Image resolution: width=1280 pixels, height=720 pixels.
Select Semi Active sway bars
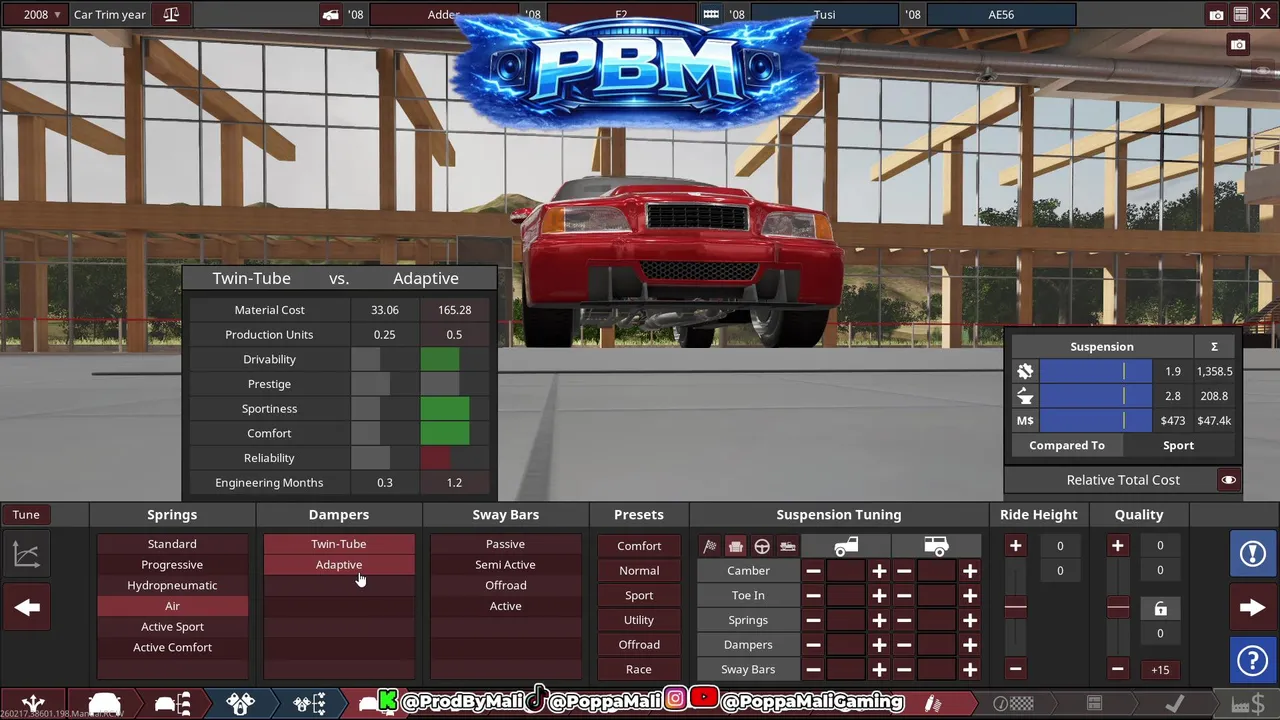click(505, 564)
